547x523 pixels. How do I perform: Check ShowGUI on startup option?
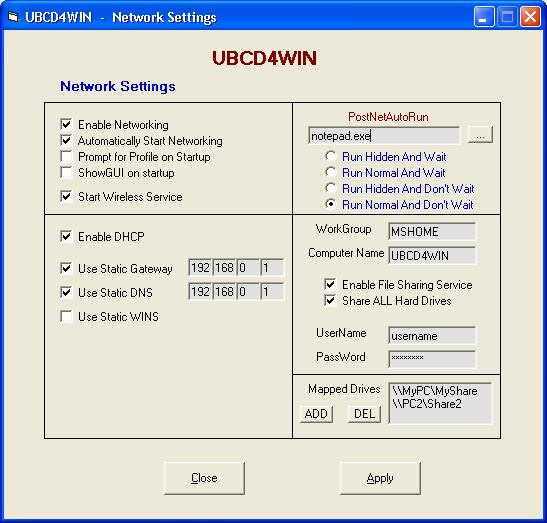click(66, 173)
